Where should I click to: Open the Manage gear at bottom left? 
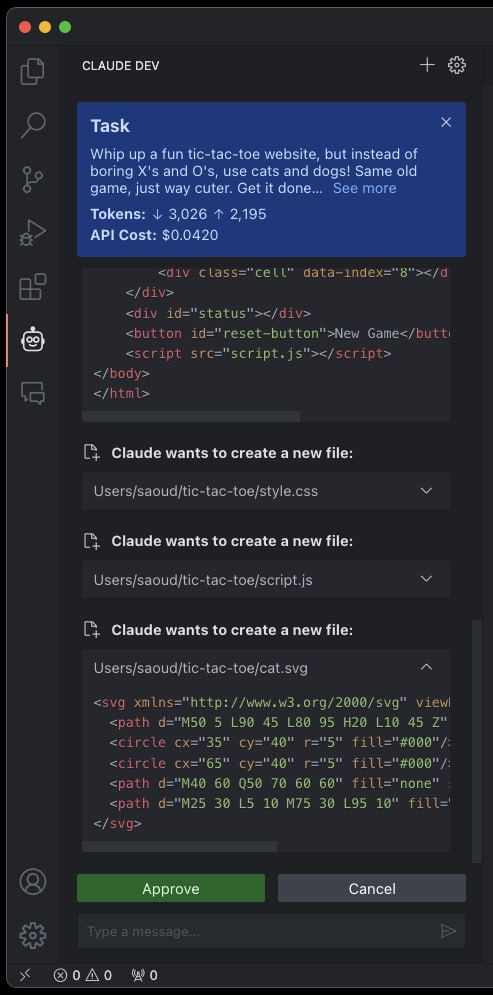(32, 935)
